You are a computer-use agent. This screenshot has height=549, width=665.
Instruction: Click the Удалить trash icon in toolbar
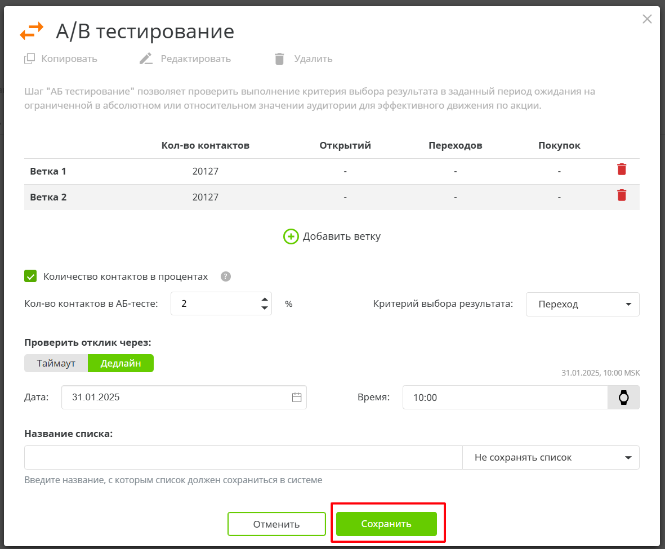click(x=279, y=59)
